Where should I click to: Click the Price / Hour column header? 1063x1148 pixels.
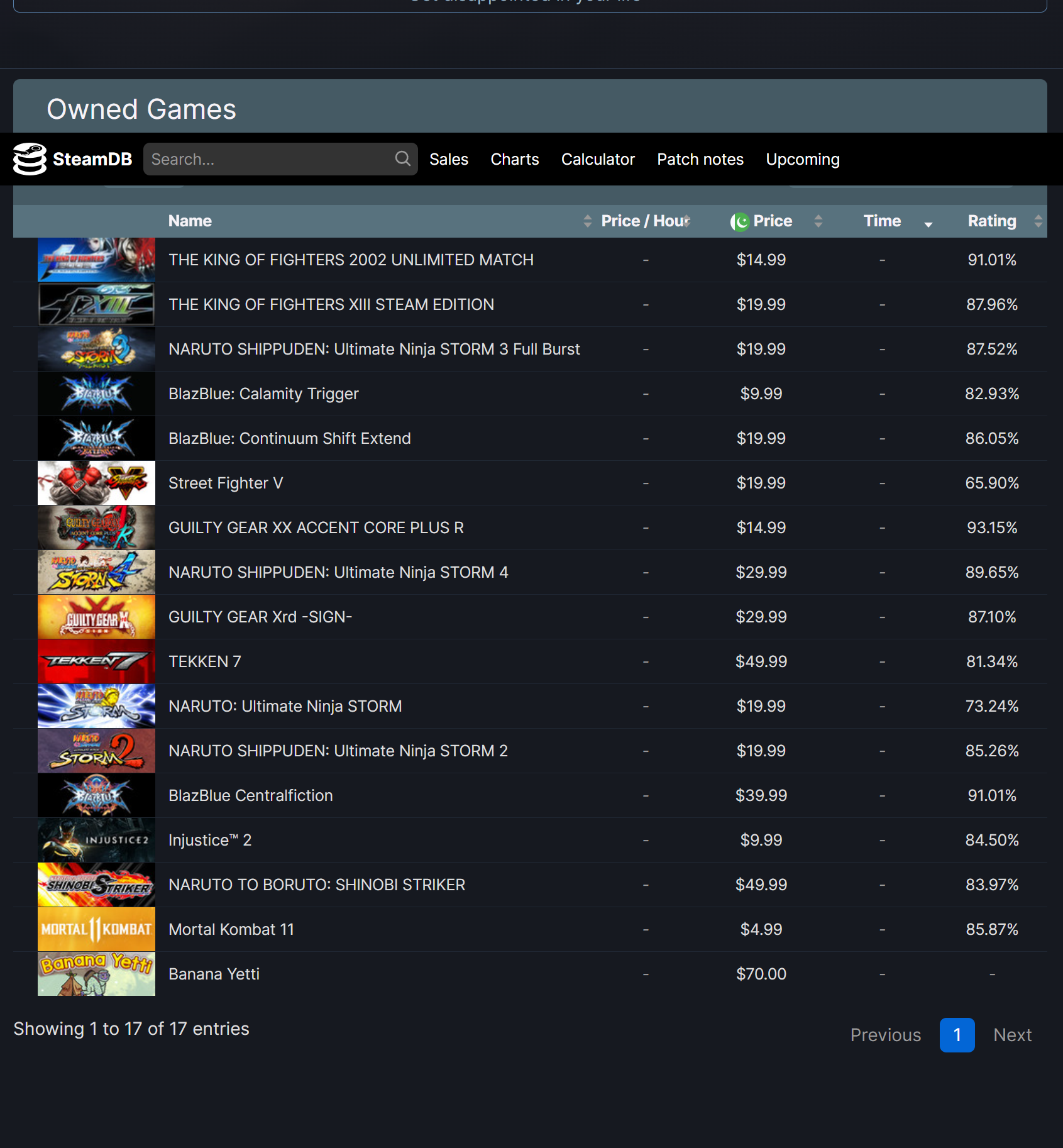(x=646, y=221)
